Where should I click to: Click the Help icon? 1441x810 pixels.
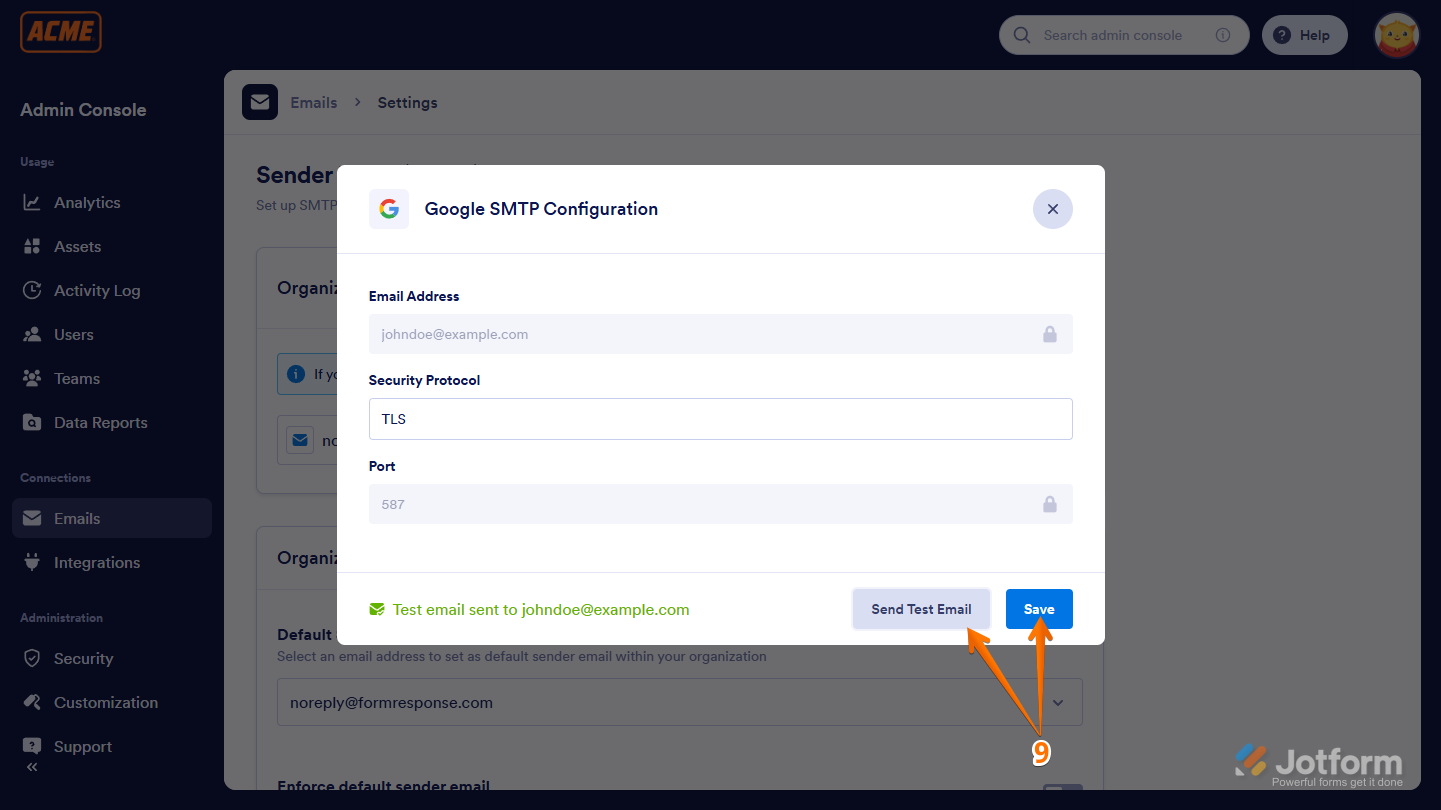(1281, 35)
